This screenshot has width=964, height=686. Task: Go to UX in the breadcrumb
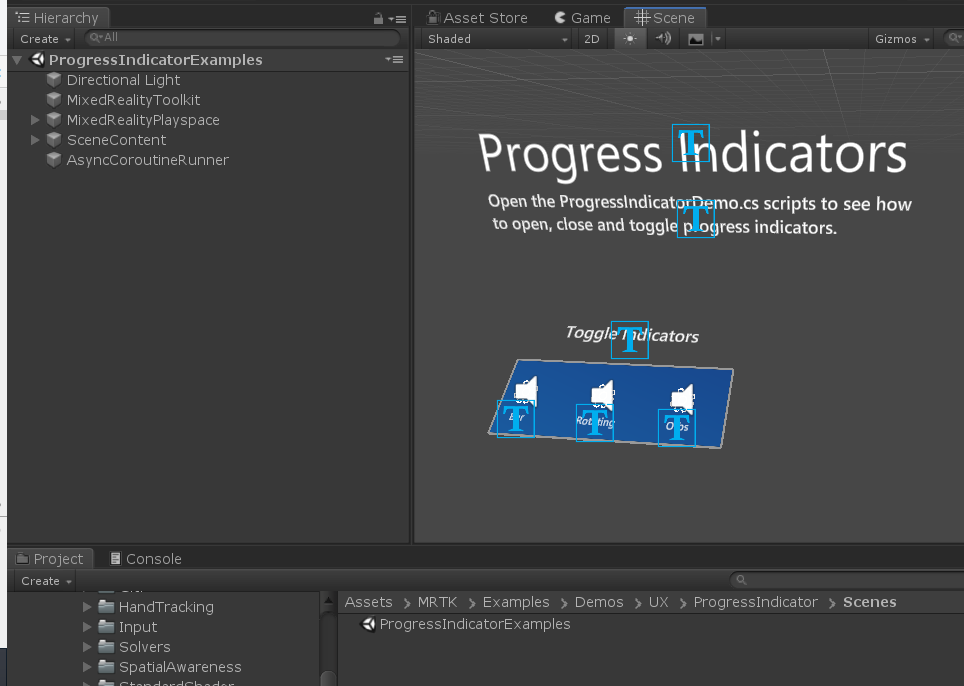click(658, 602)
